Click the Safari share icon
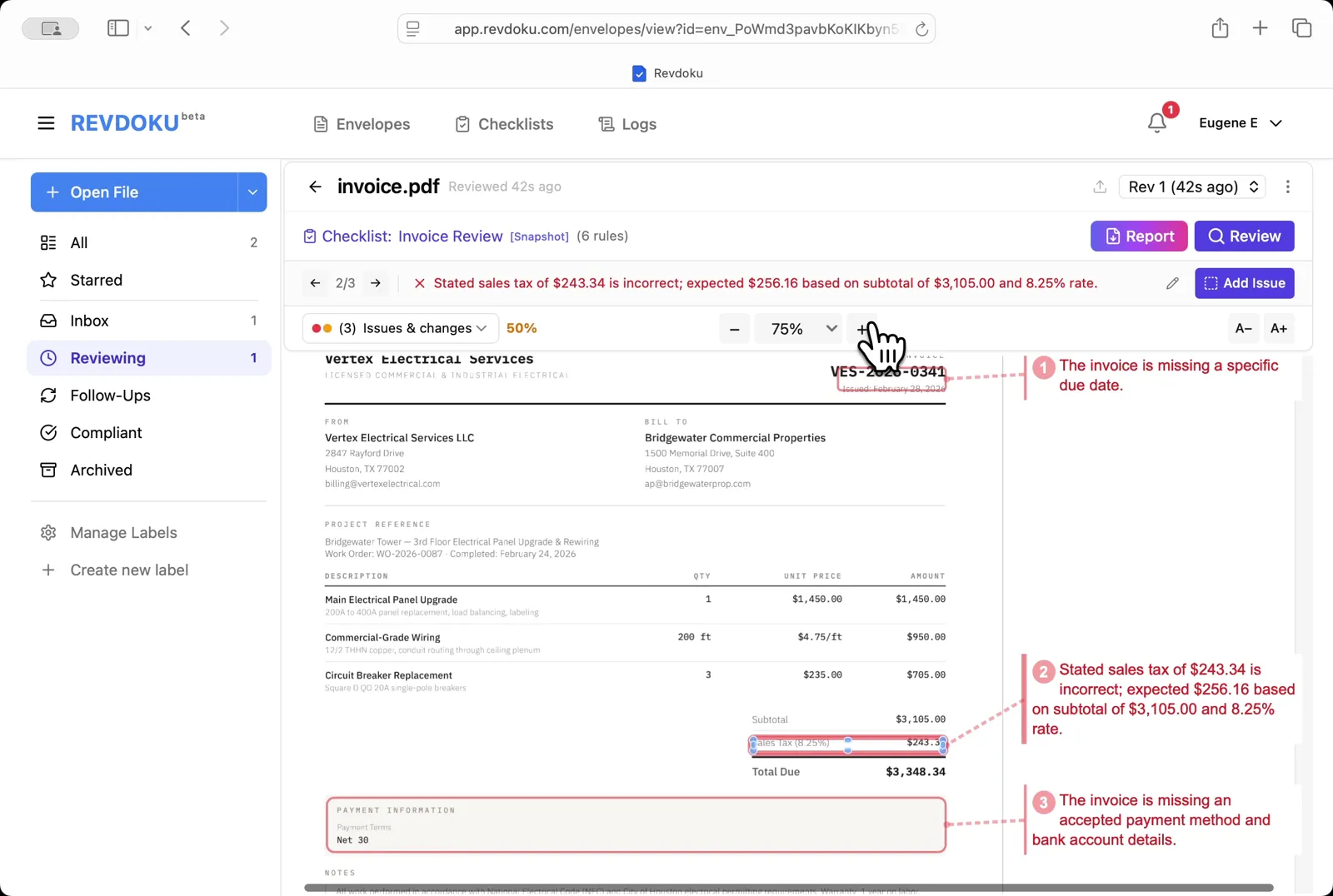 coord(1220,27)
